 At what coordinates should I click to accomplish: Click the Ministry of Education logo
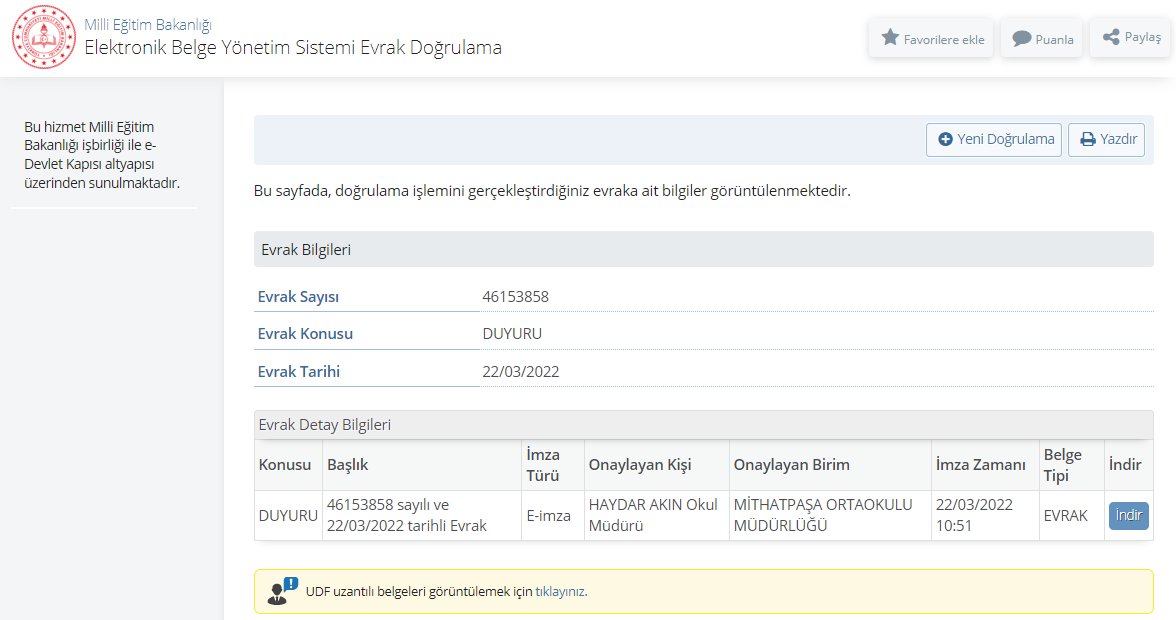[x=43, y=38]
